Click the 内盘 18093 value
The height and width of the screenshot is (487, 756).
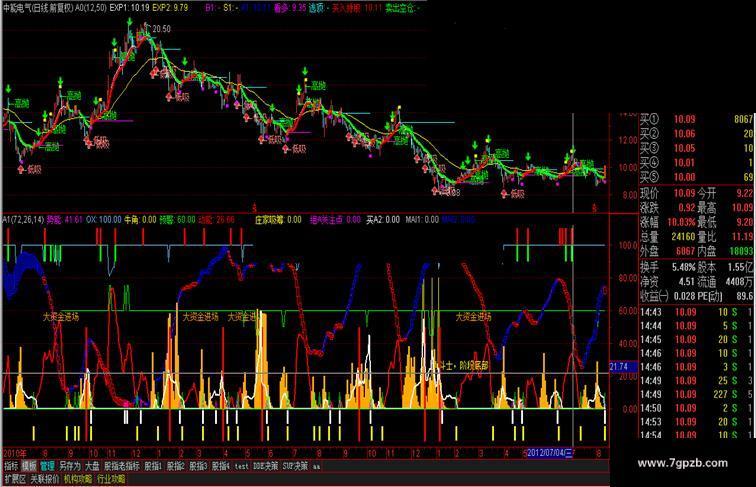[741, 251]
